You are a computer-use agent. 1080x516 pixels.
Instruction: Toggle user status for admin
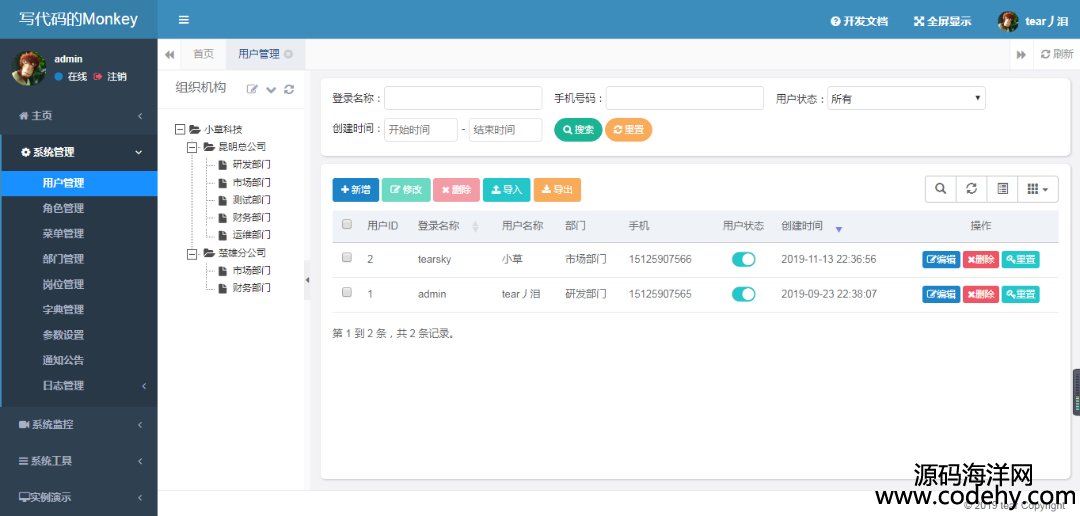tap(743, 294)
